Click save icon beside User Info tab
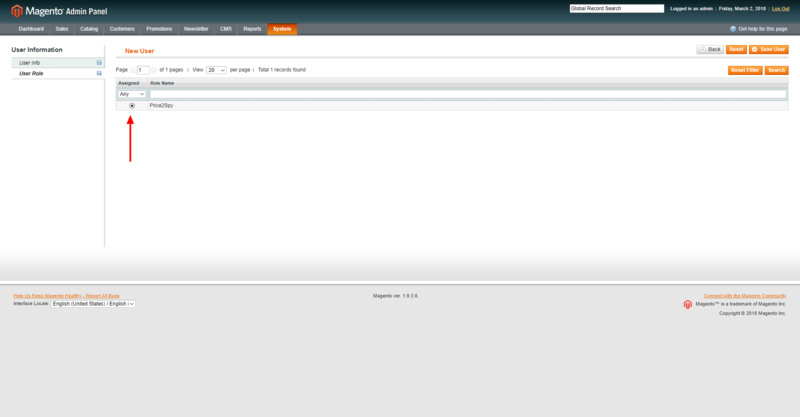Image resolution: width=800 pixels, height=417 pixels. [99, 63]
